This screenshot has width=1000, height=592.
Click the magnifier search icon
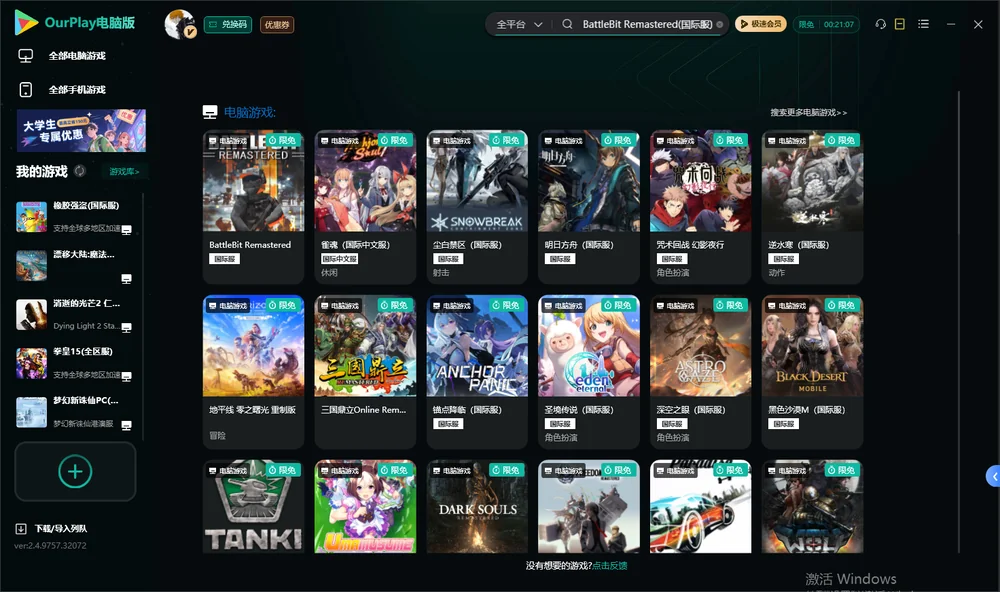click(567, 24)
